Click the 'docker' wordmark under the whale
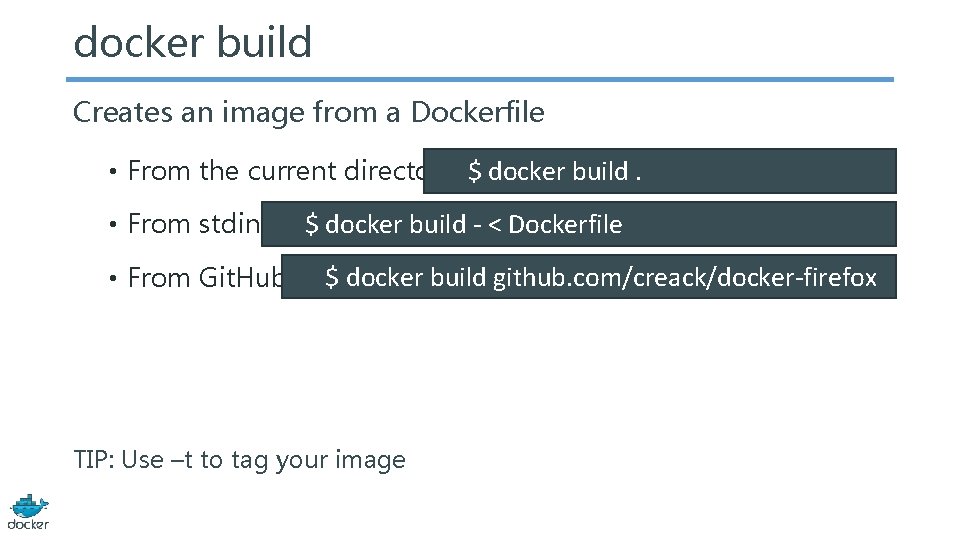This screenshot has height=540, width=960. (28, 525)
